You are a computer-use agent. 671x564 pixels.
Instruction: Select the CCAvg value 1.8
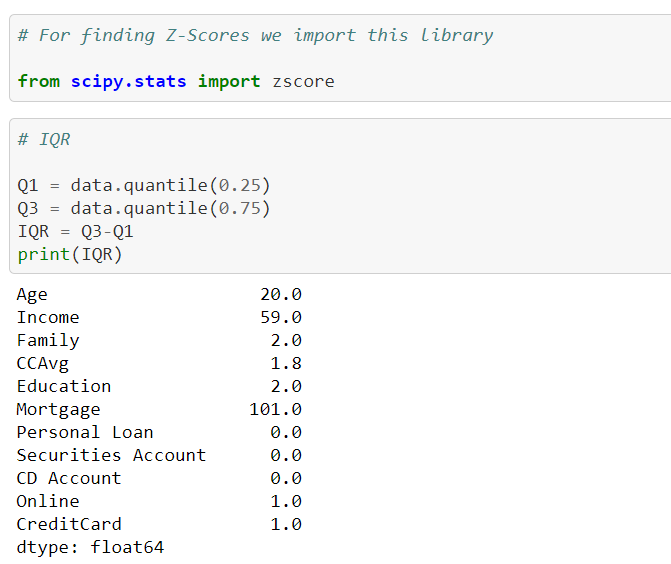[x=286, y=364]
